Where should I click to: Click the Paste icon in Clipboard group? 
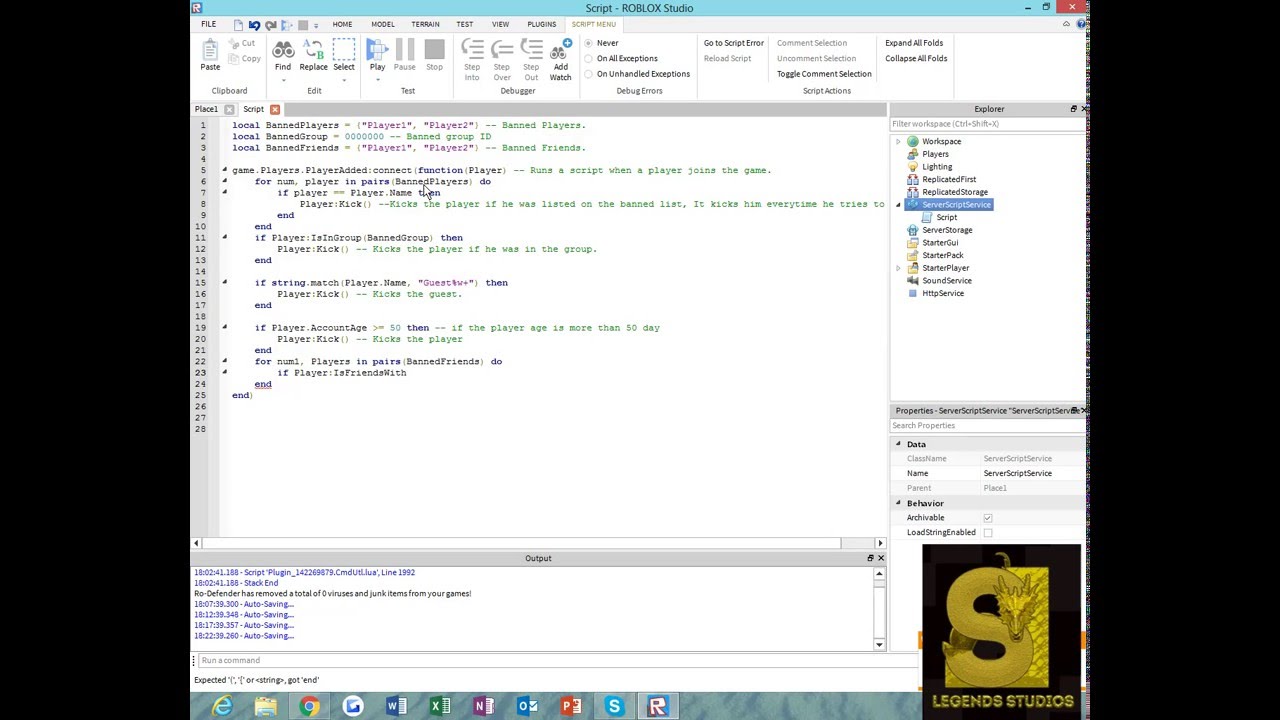210,50
